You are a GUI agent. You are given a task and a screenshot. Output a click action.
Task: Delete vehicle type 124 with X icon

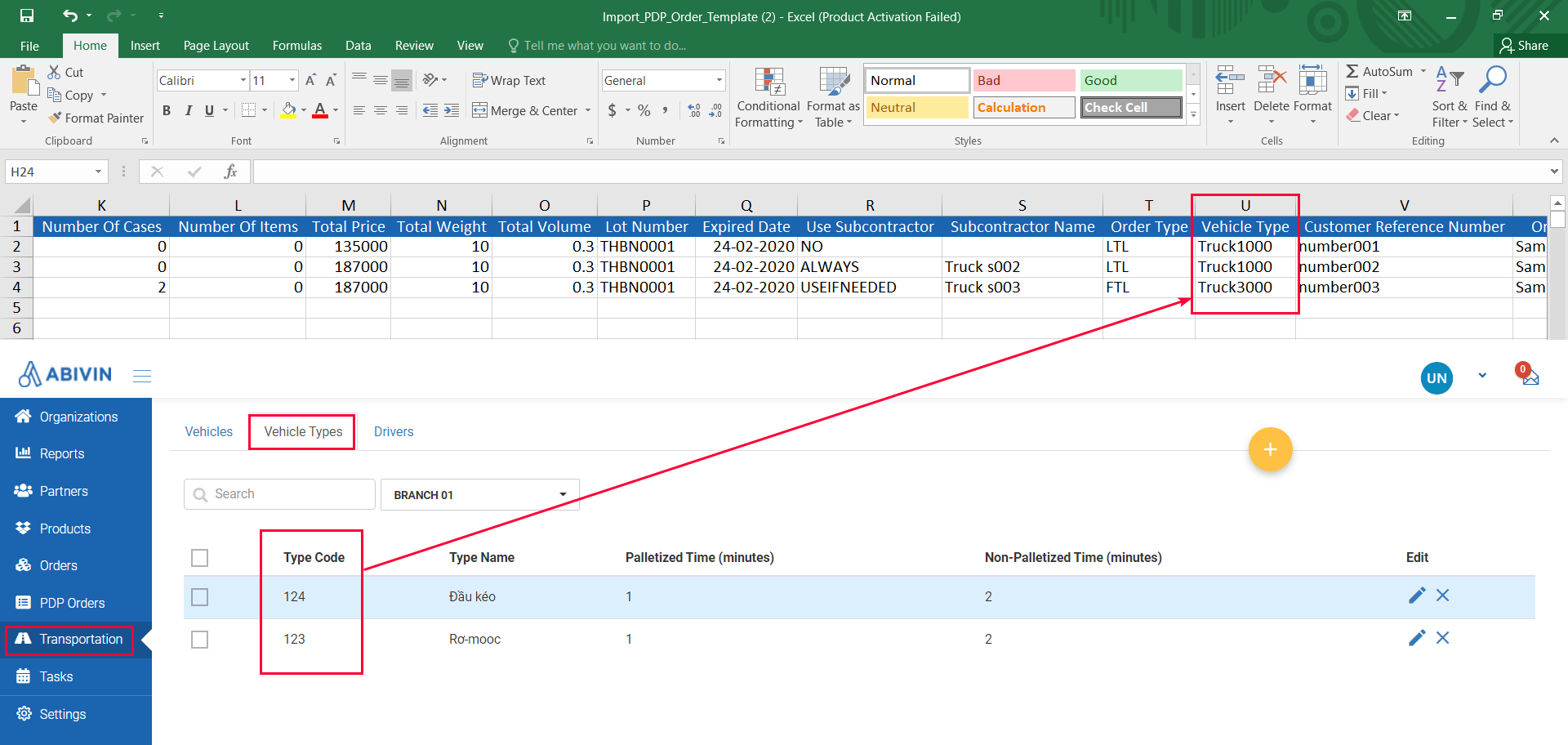pyautogui.click(x=1443, y=596)
